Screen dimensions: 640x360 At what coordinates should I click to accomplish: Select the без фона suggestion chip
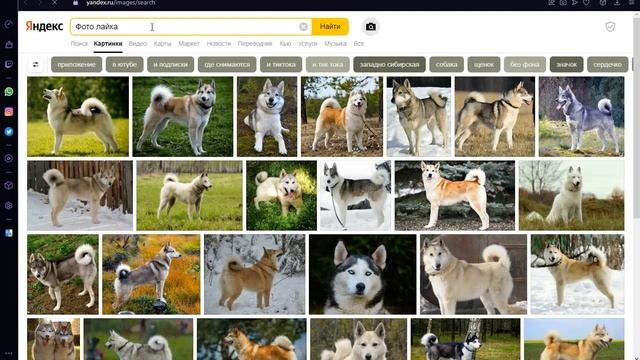pyautogui.click(x=525, y=64)
